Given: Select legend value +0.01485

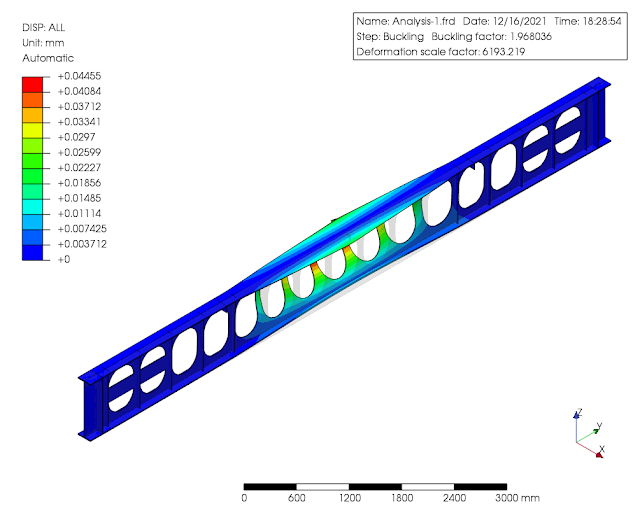Looking at the screenshot, I should coord(79,198).
